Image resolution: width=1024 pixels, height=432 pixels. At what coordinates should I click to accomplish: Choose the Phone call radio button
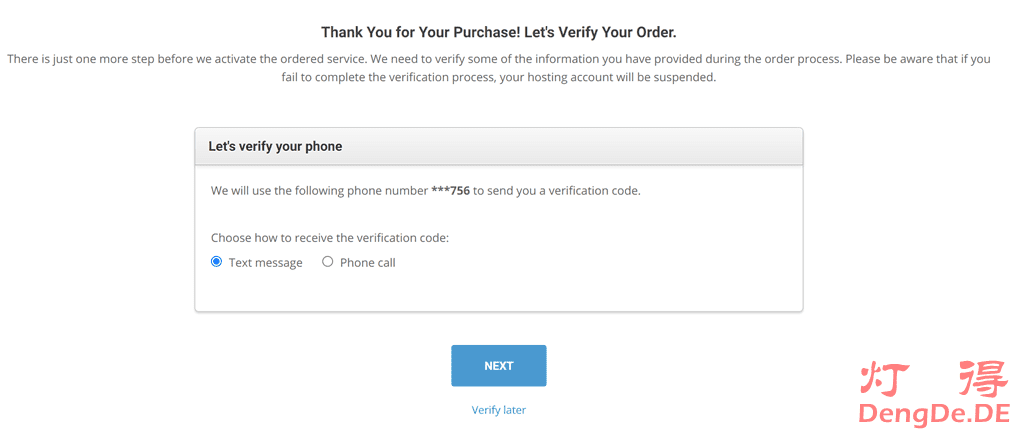coord(328,262)
